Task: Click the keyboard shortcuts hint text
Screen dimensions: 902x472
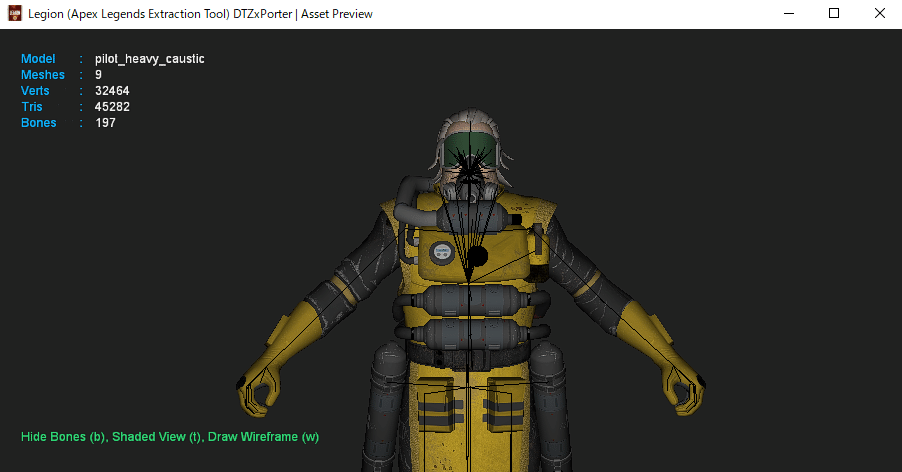Action: 170,437
